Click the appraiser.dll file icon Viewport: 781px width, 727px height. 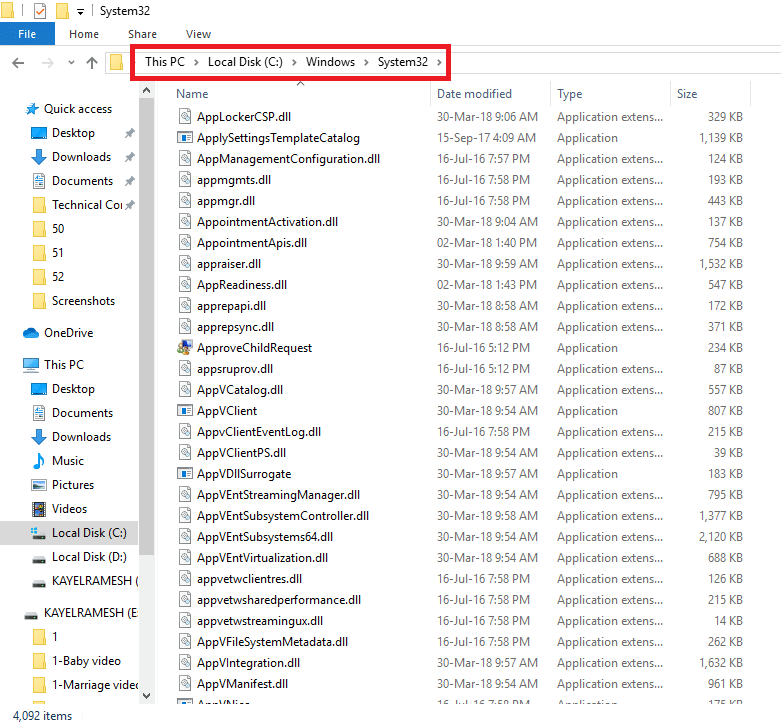pos(185,263)
